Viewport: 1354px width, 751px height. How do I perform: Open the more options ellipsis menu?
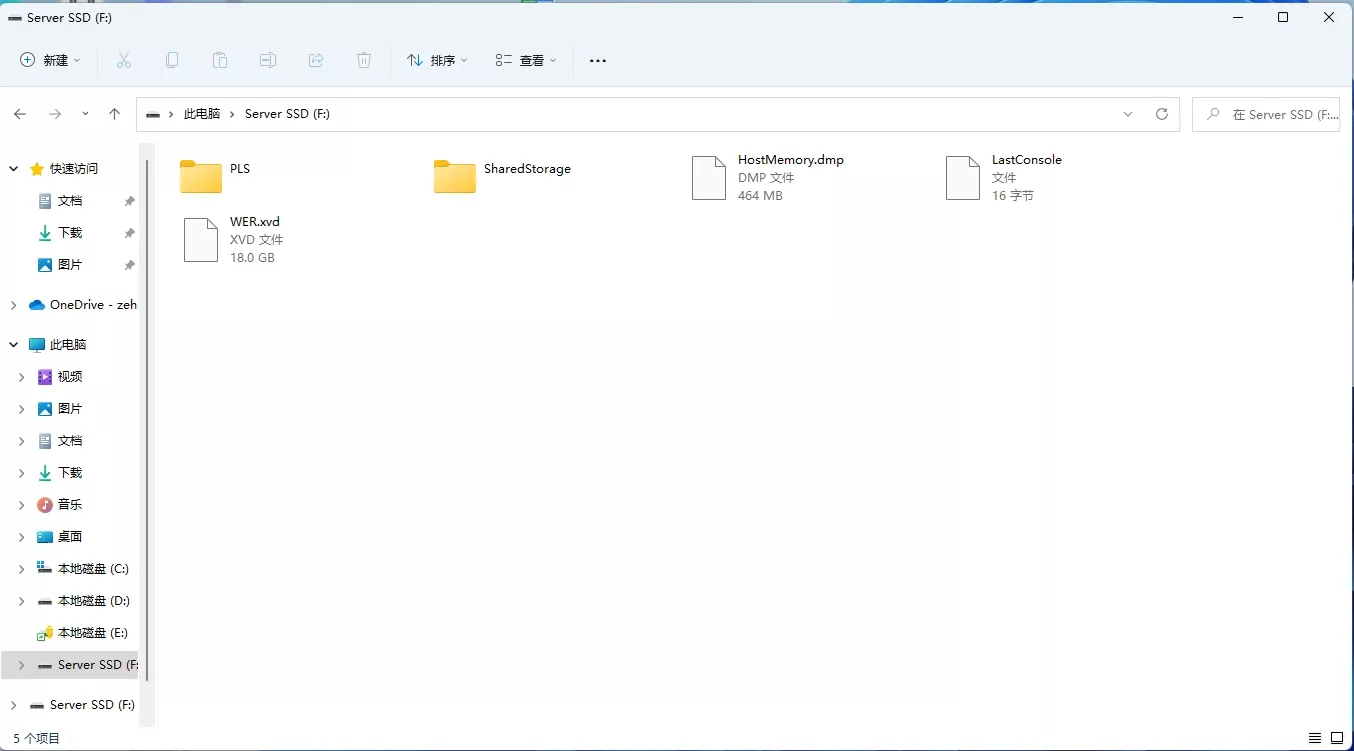(598, 61)
